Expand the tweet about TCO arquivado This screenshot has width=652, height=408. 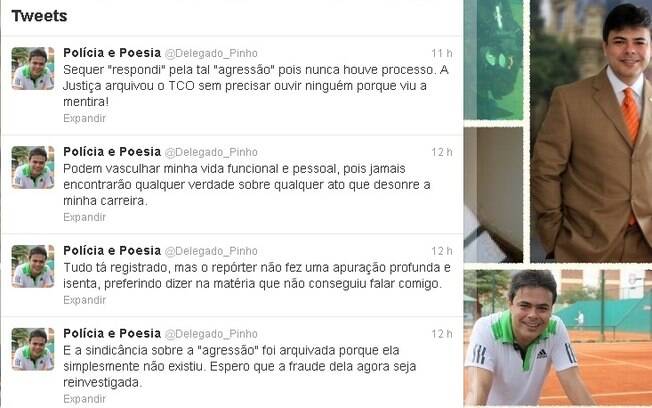pyautogui.click(x=84, y=119)
